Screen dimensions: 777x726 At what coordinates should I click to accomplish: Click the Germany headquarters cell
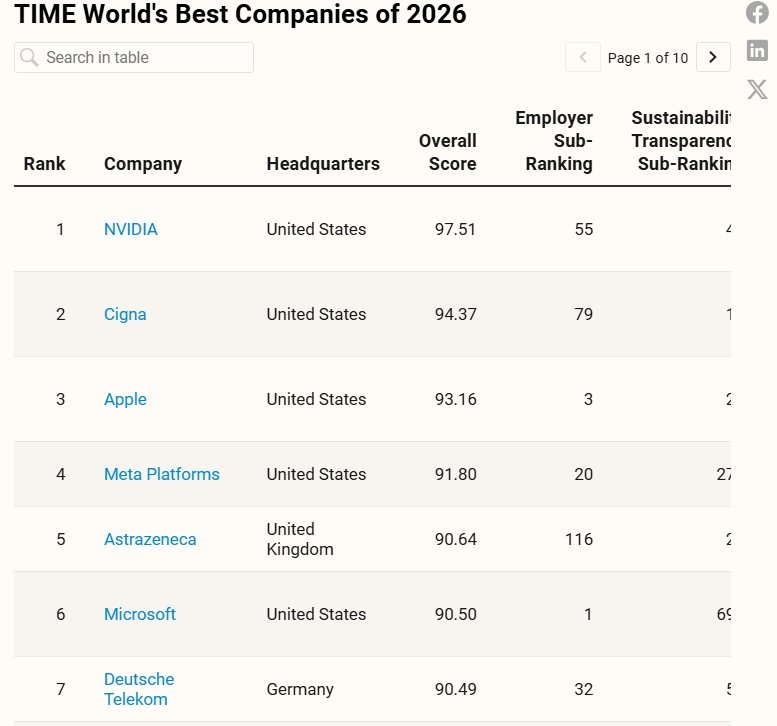click(300, 689)
